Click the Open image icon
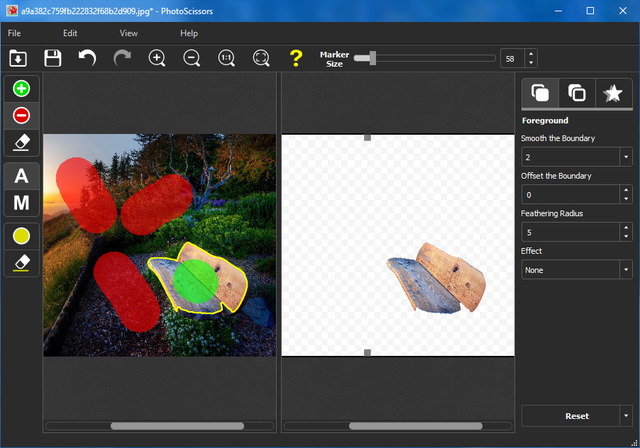 click(18, 59)
